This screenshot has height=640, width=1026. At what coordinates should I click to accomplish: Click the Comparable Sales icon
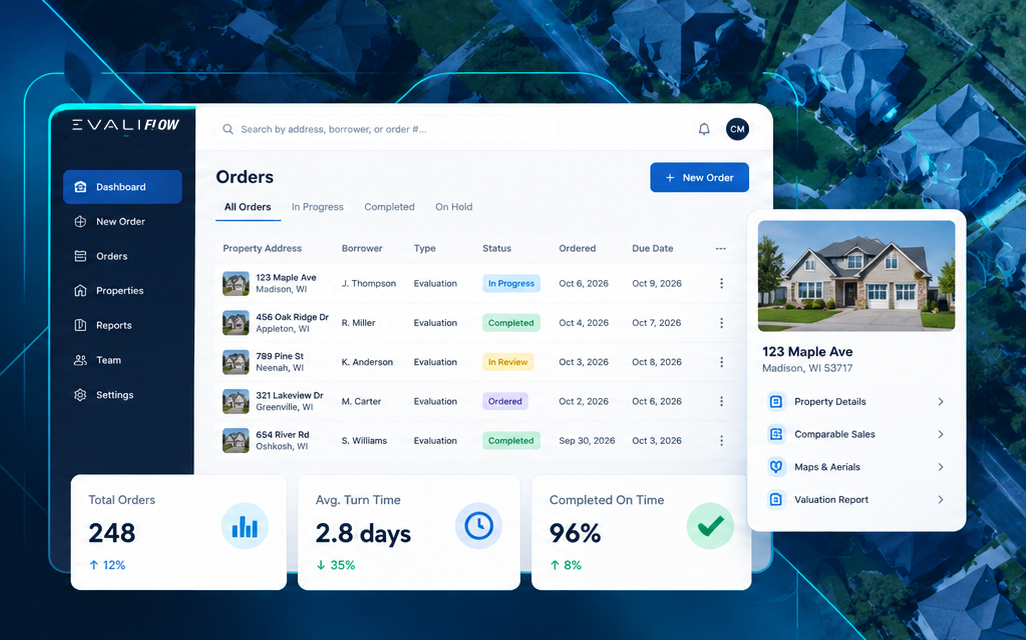pos(776,434)
